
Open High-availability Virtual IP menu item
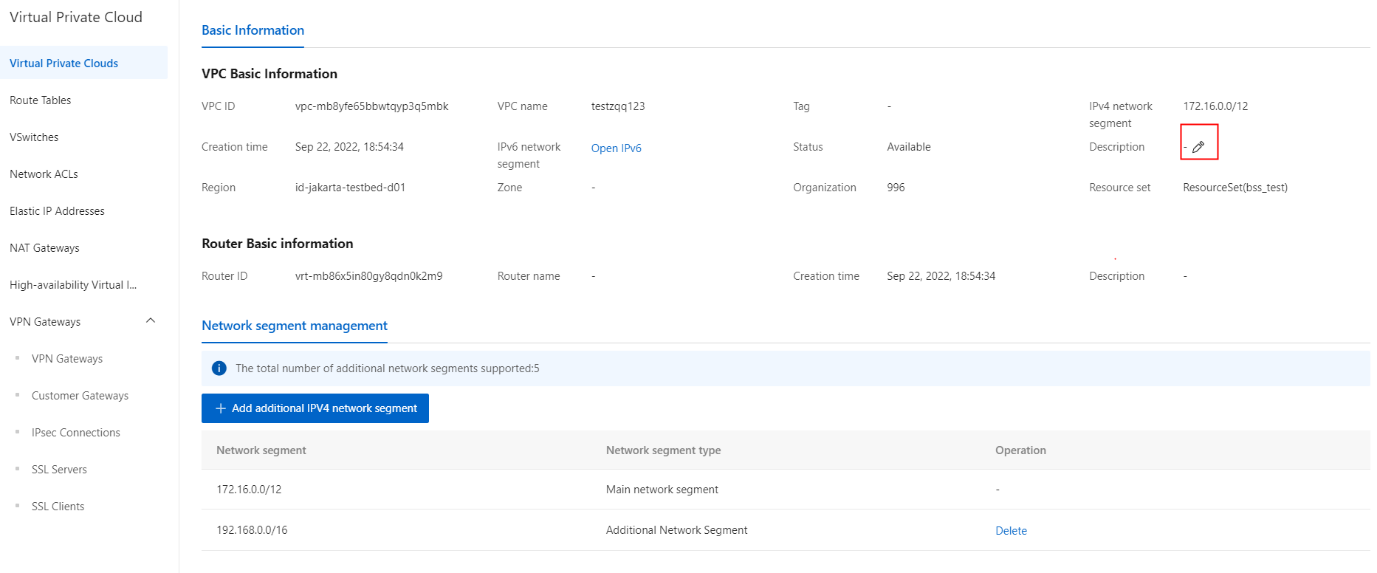coord(73,285)
